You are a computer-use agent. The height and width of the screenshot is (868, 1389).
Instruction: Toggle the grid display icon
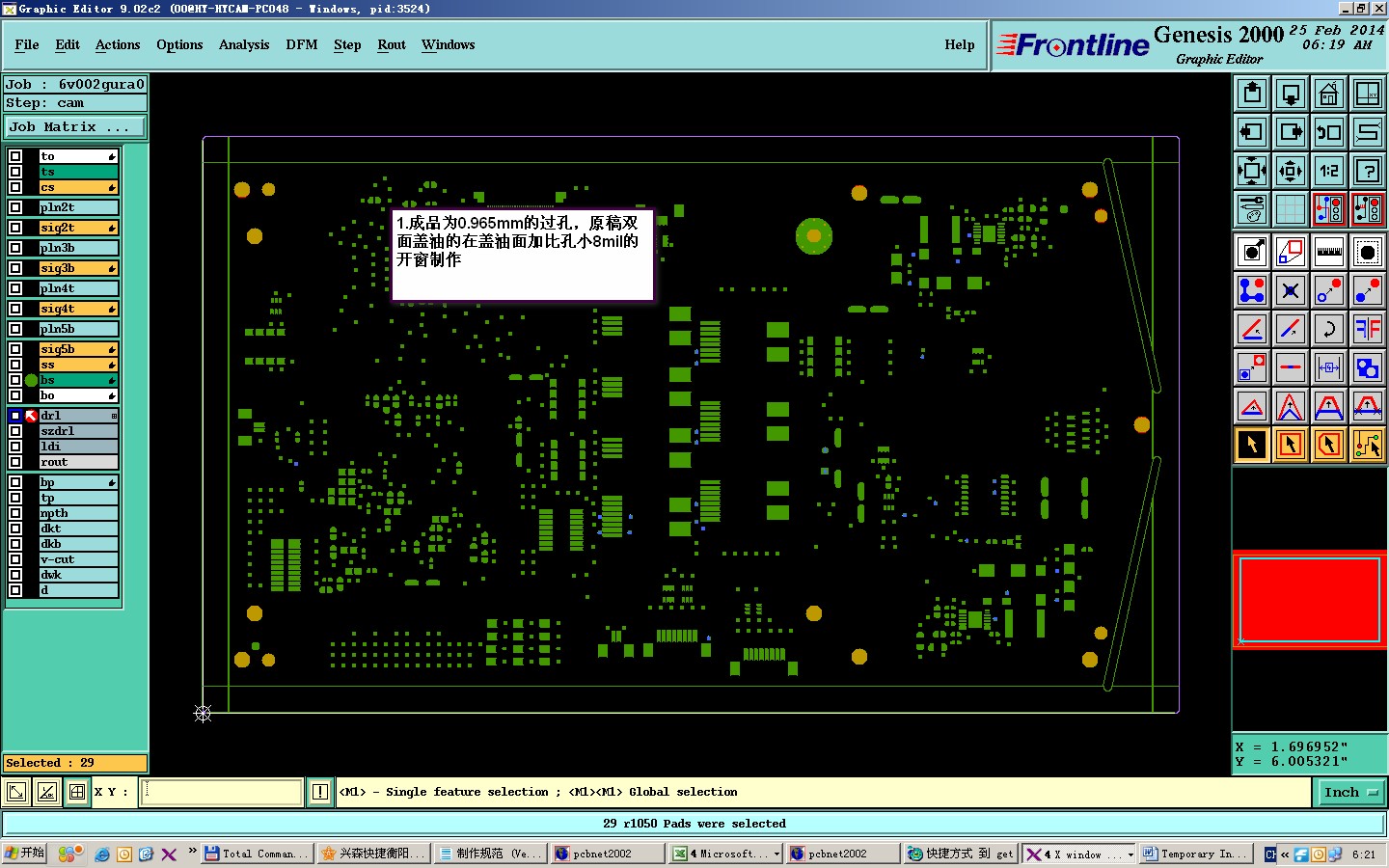tap(1291, 208)
